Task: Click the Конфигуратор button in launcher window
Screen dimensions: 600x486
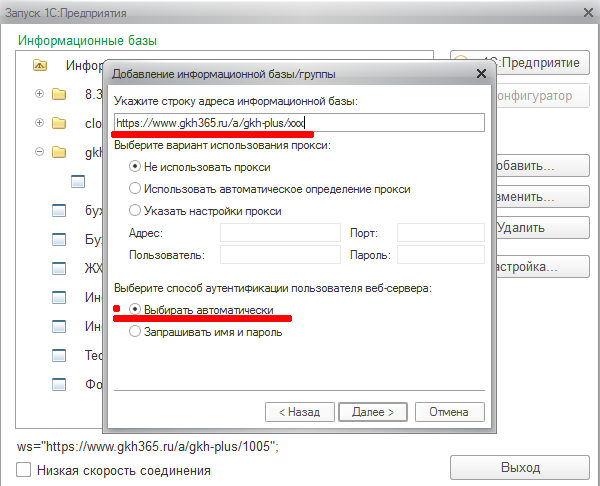Action: click(543, 96)
